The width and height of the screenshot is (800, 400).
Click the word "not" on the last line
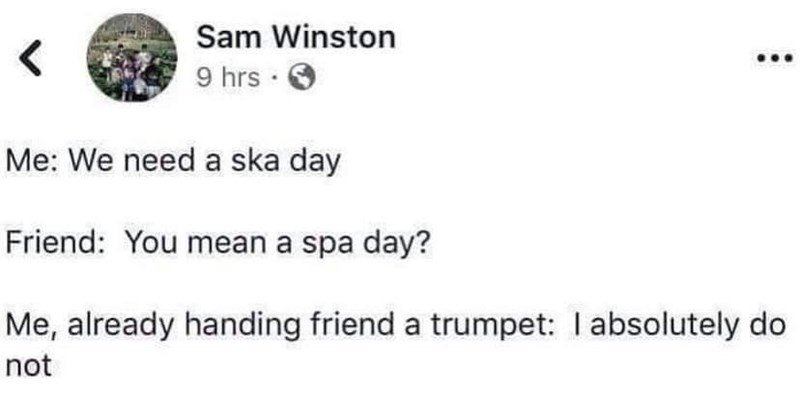pos(29,366)
